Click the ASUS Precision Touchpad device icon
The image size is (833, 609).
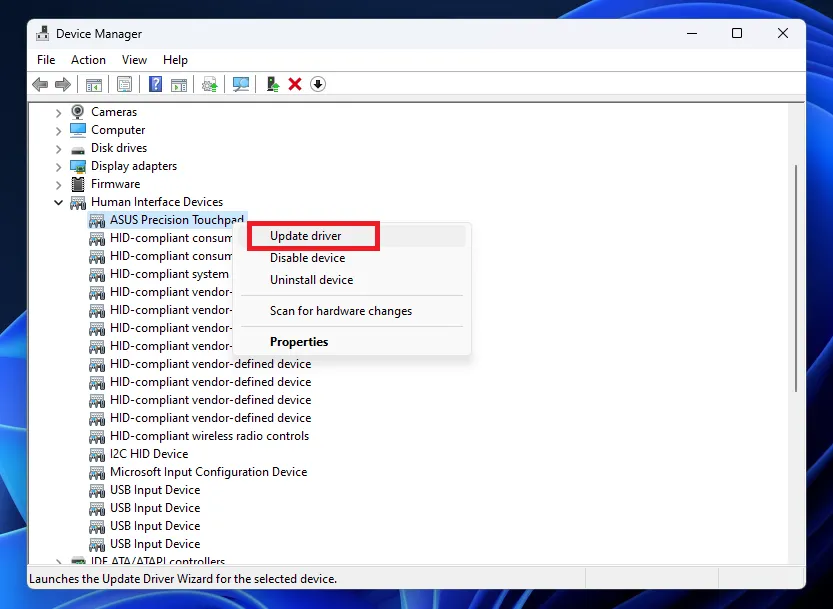tap(97, 221)
